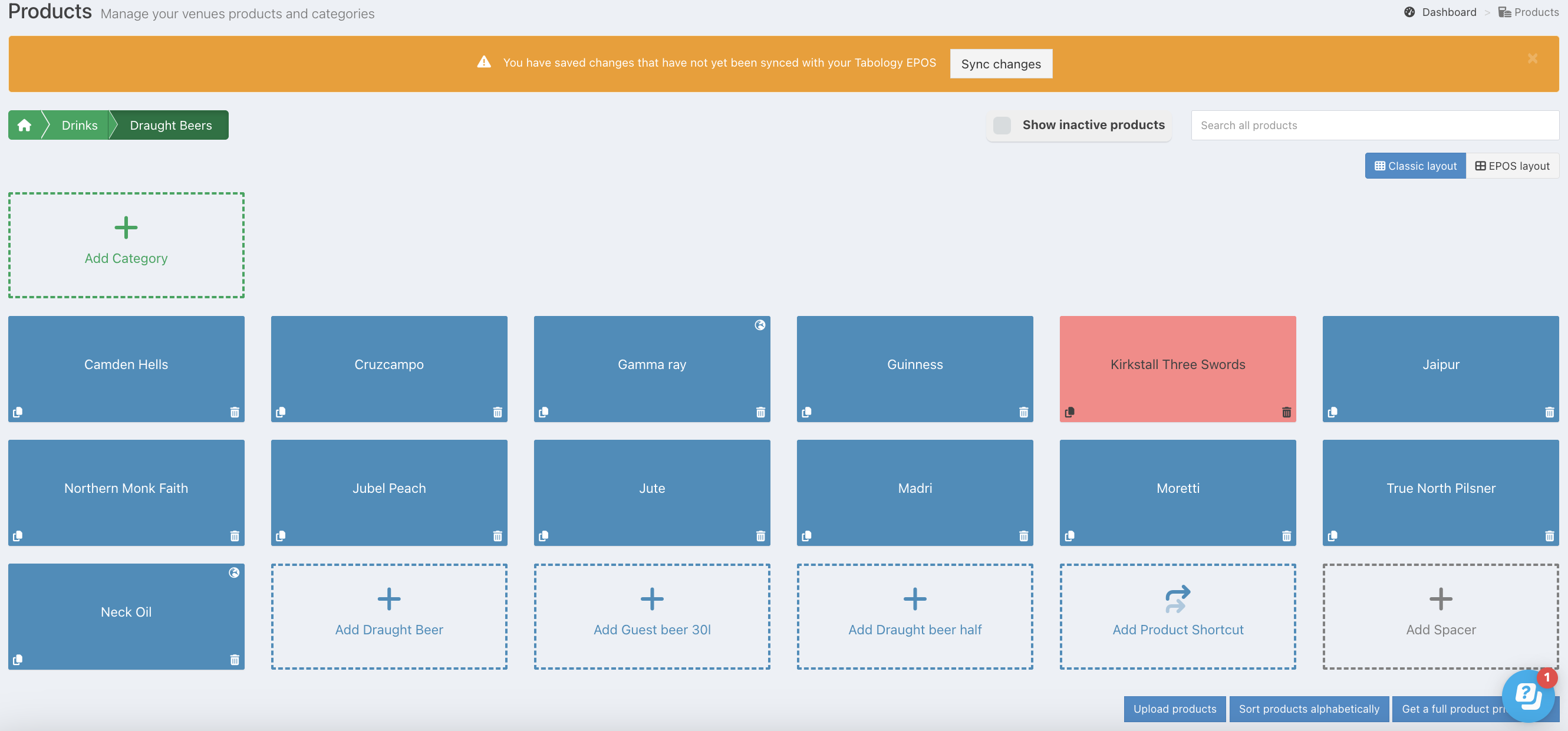Click trash icon on Cruzcampo tile

pos(498,412)
